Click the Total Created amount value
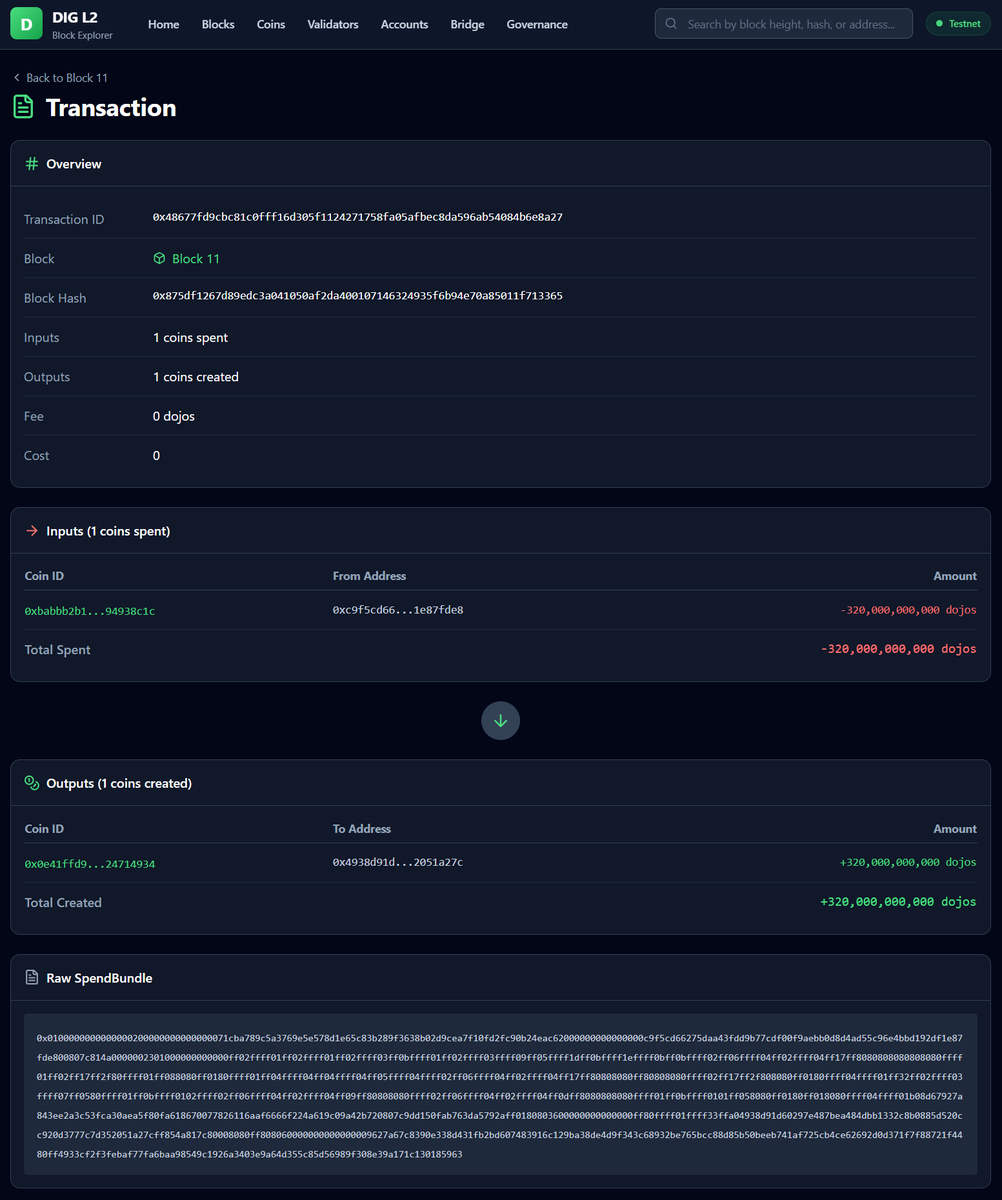Screen dimensions: 1002x1200 pos(898,902)
